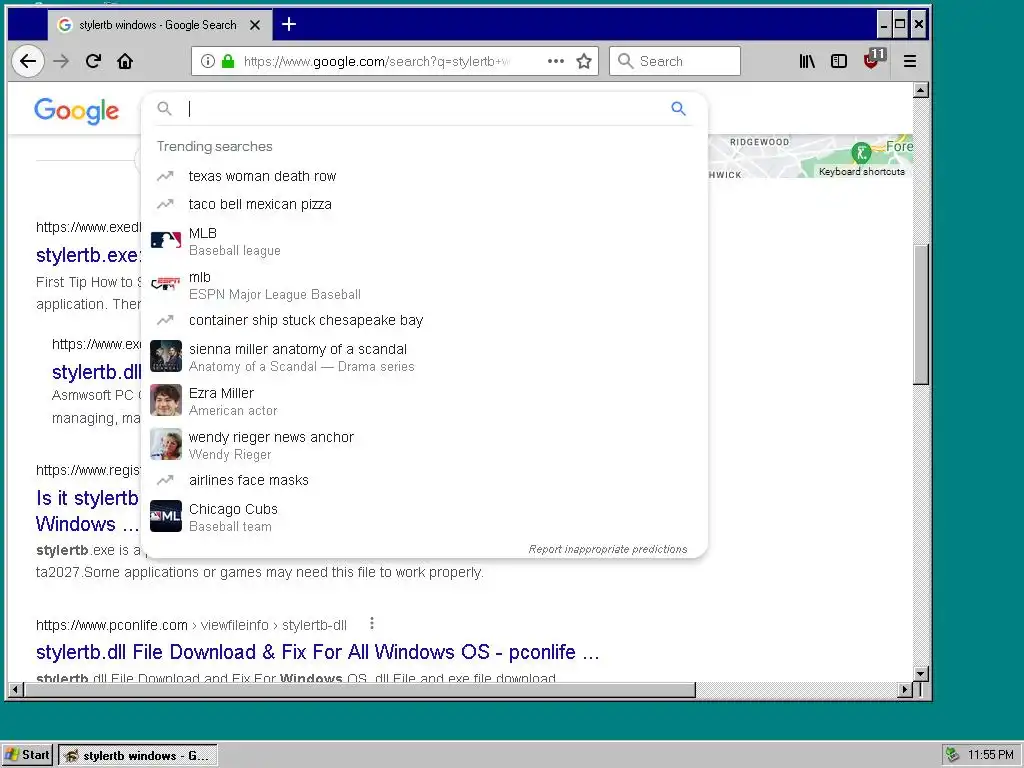Open the 'Is it stylertb' result link

[x=88, y=511]
